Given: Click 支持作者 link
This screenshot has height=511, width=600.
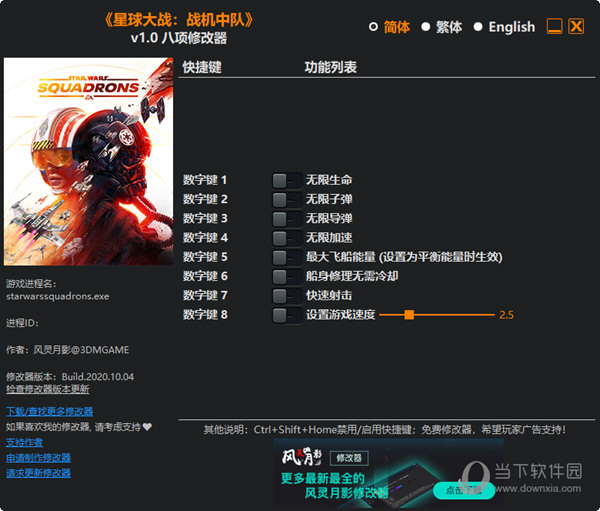Looking at the screenshot, I should coord(24,442).
